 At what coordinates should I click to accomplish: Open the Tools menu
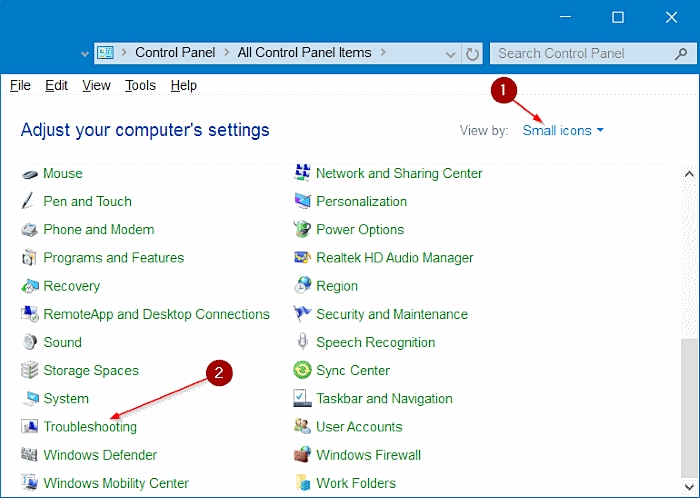140,86
